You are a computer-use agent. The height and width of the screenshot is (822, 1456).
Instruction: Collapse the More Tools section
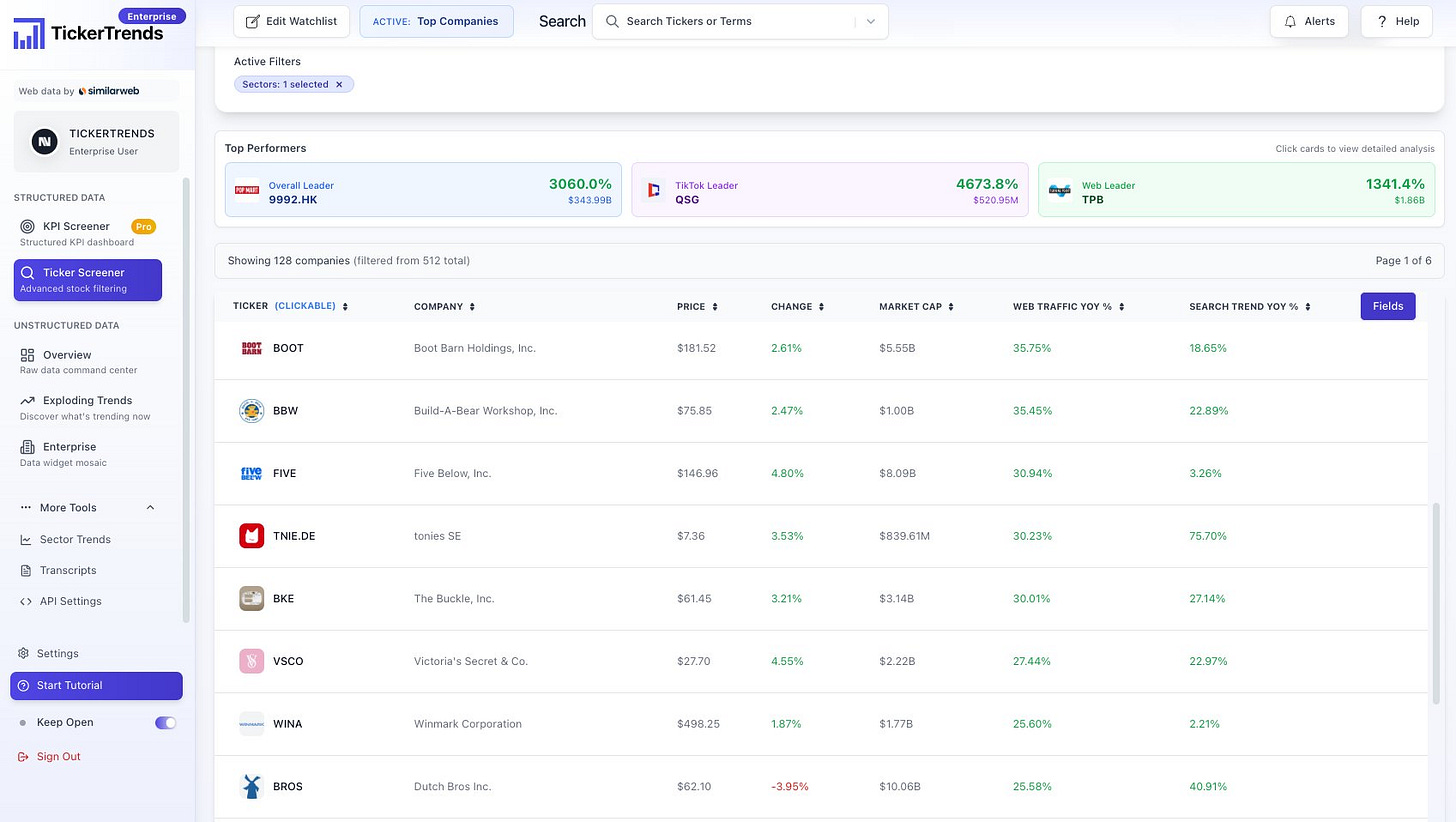tap(151, 508)
